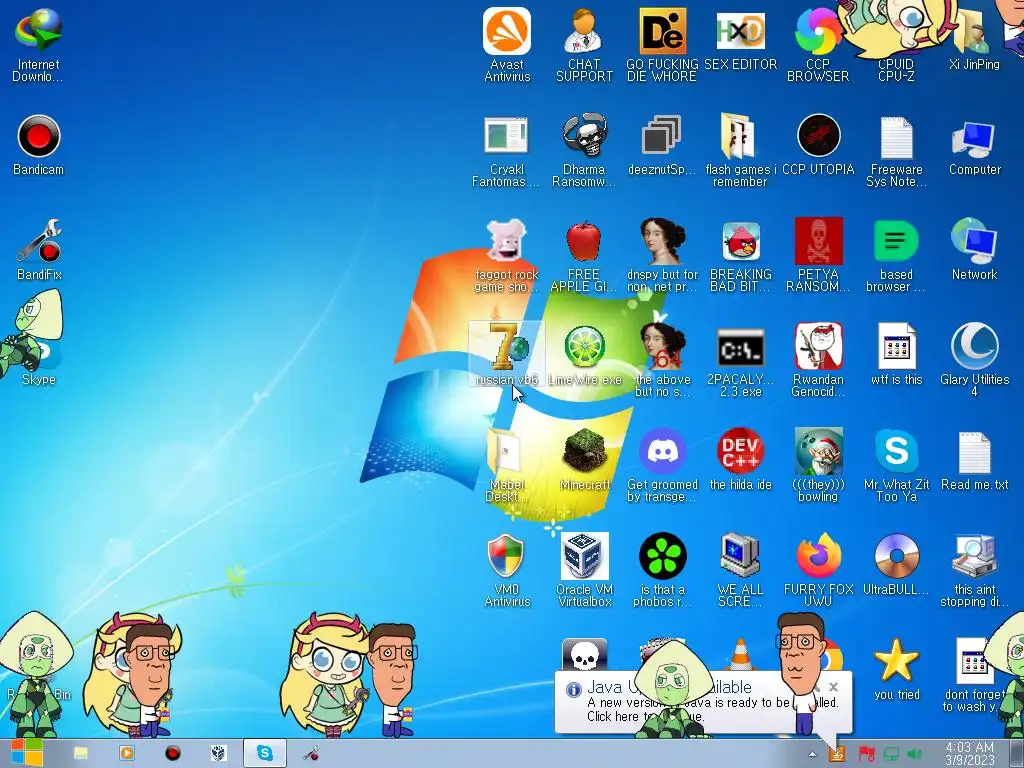This screenshot has width=1024, height=768.
Task: Launch the LimeWire exe icon
Action: (584, 354)
